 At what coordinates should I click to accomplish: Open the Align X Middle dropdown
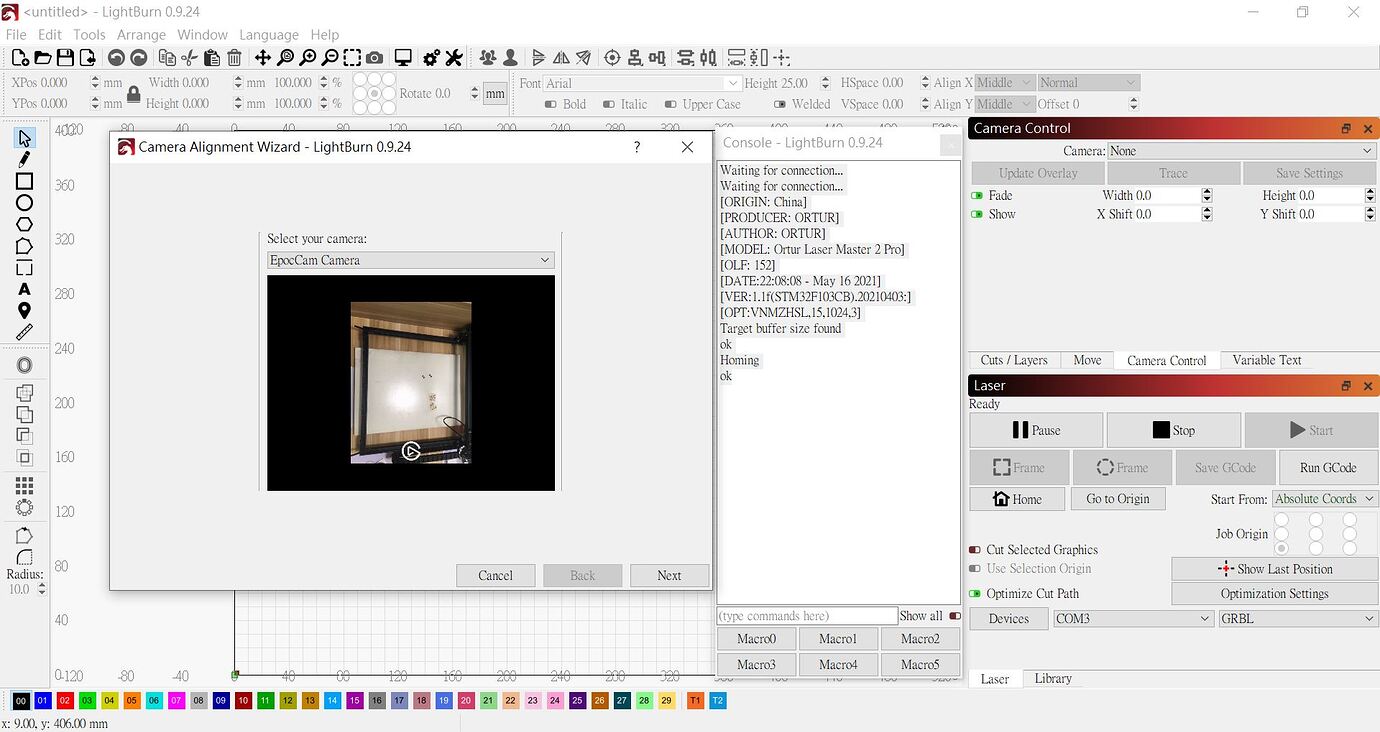(1004, 83)
